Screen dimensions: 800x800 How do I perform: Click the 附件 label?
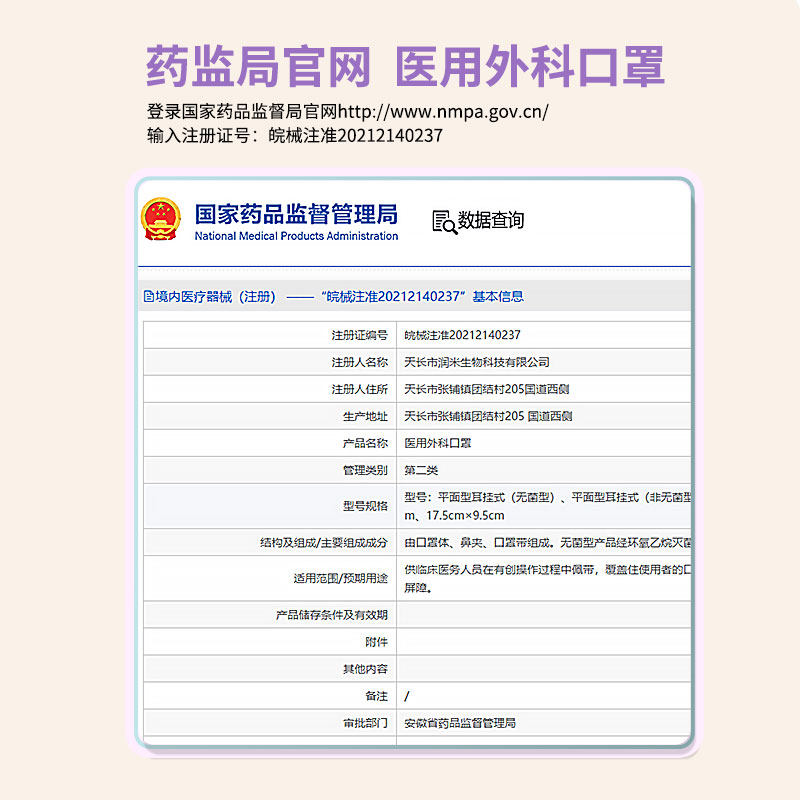[x=376, y=642]
